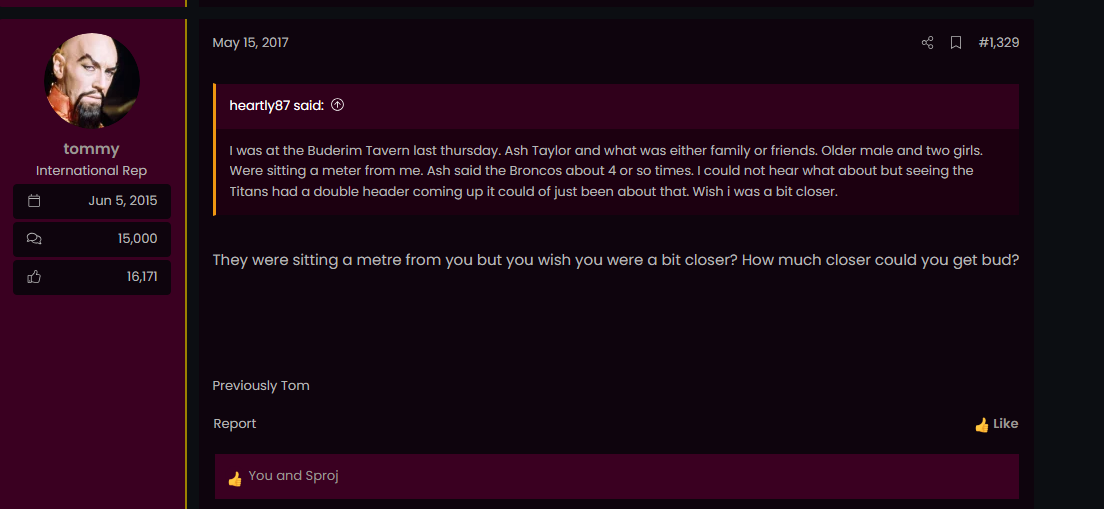The image size is (1104, 509).
Task: Click the share icon on post #1,329
Action: coord(927,43)
